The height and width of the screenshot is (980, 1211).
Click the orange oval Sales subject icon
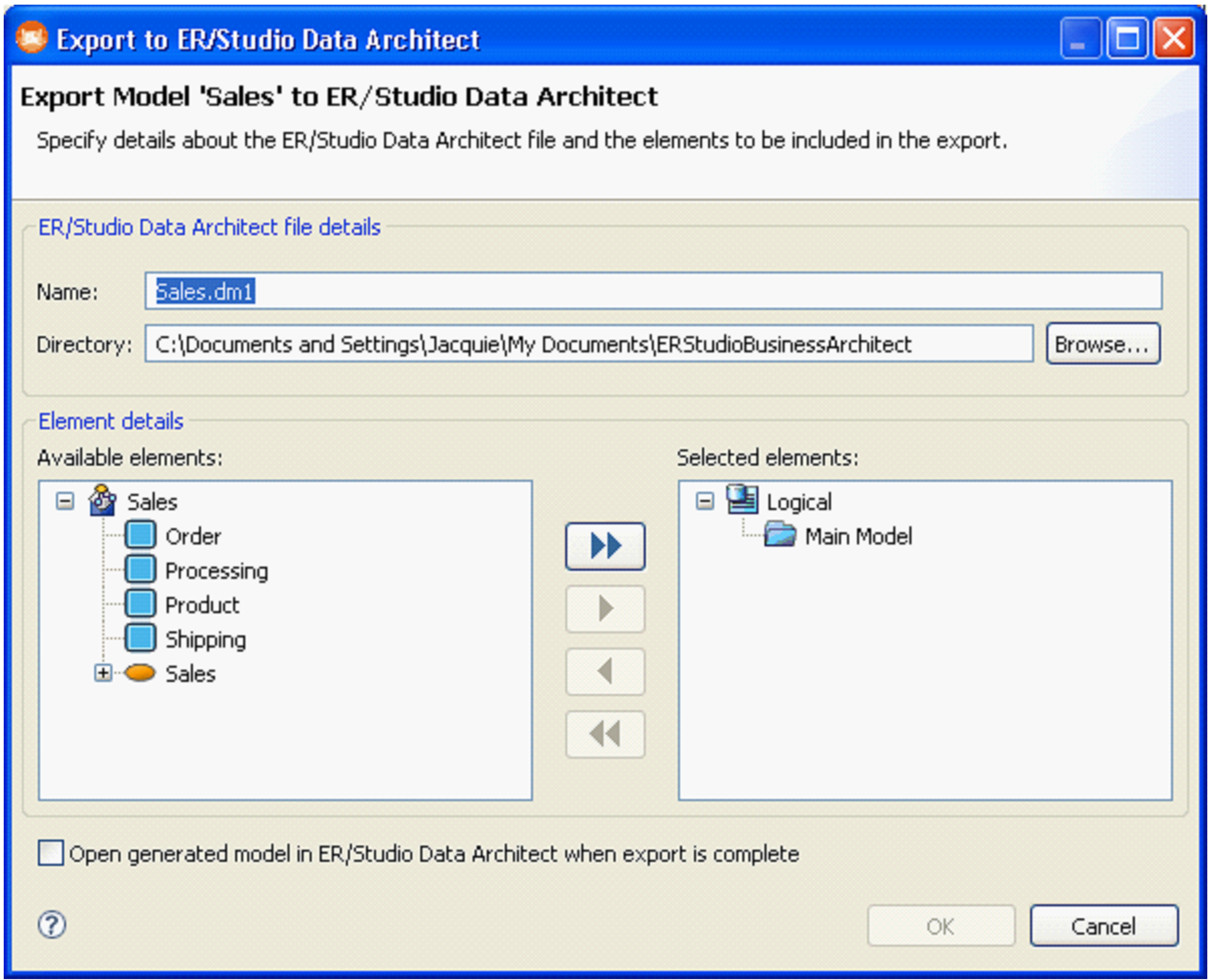click(140, 672)
